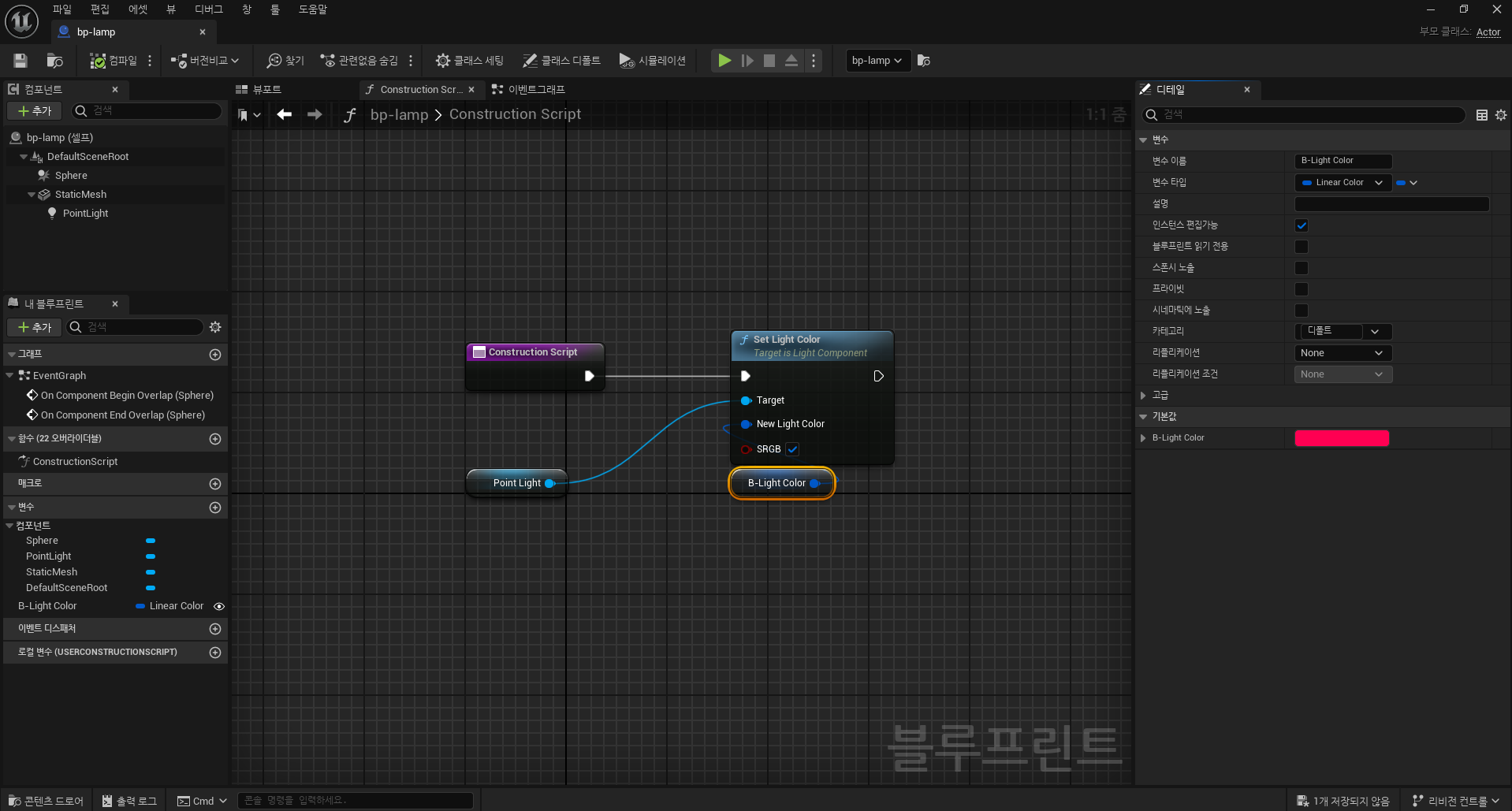The image size is (1512, 811).
Task: Open the Category dropdown
Action: point(1375,332)
